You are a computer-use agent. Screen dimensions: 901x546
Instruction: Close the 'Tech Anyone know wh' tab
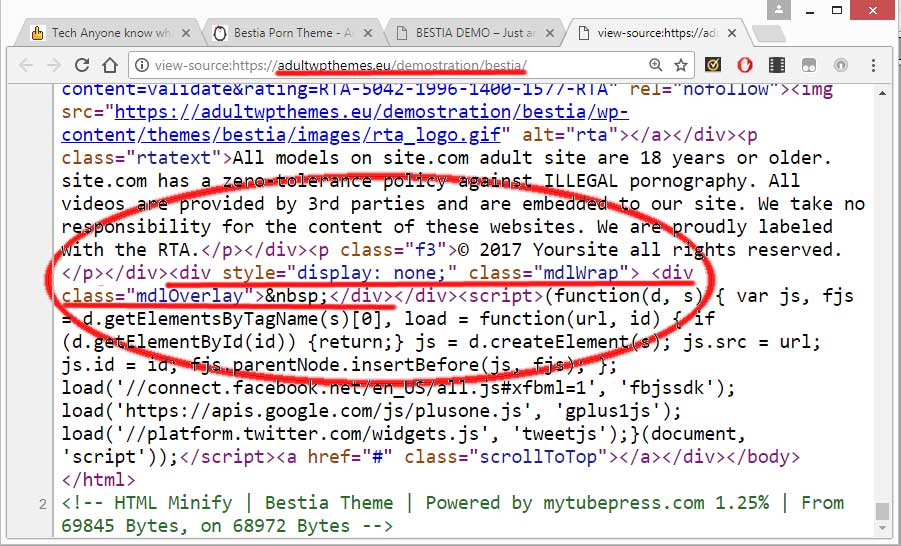(186, 33)
